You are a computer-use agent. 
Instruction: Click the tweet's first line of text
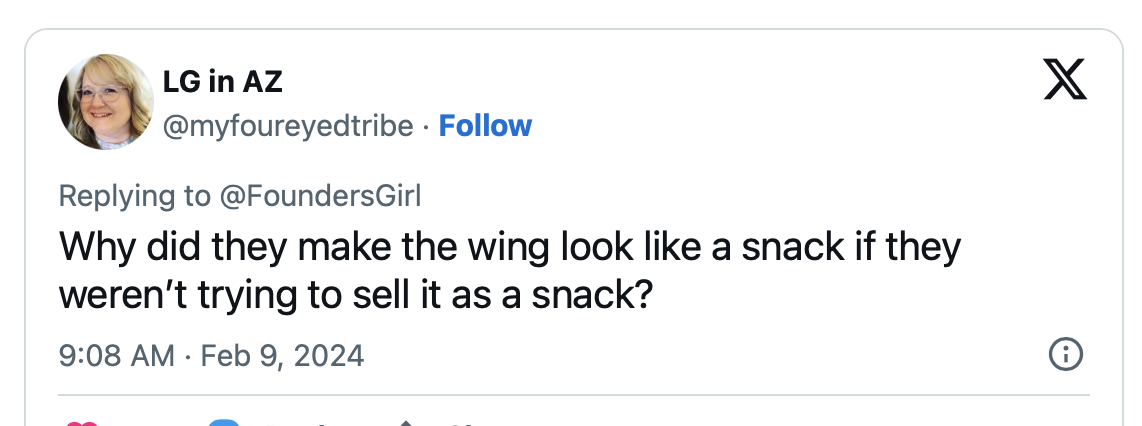click(x=510, y=247)
